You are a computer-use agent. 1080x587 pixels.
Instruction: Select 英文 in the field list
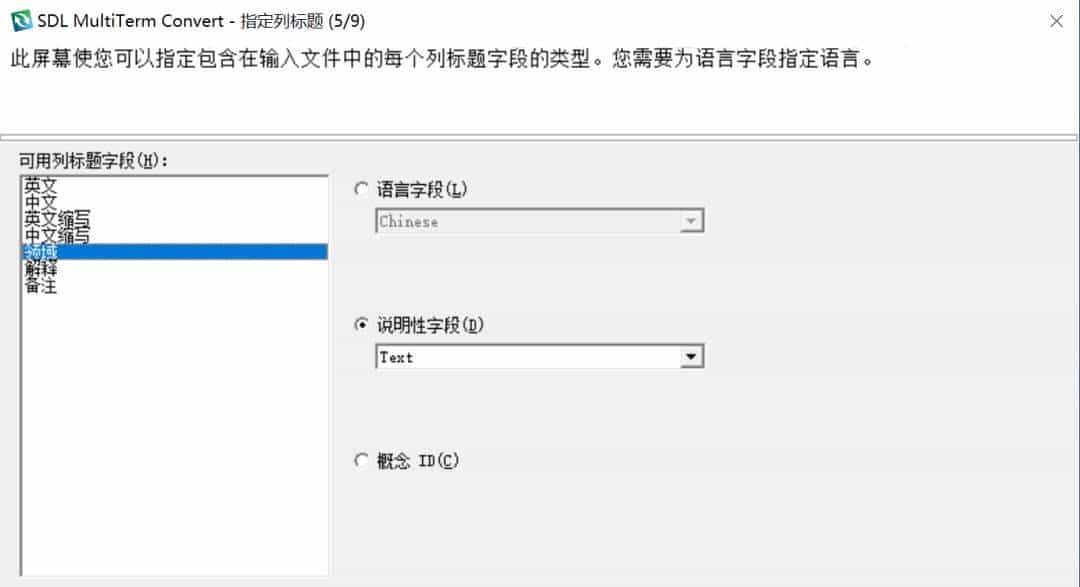[x=40, y=184]
